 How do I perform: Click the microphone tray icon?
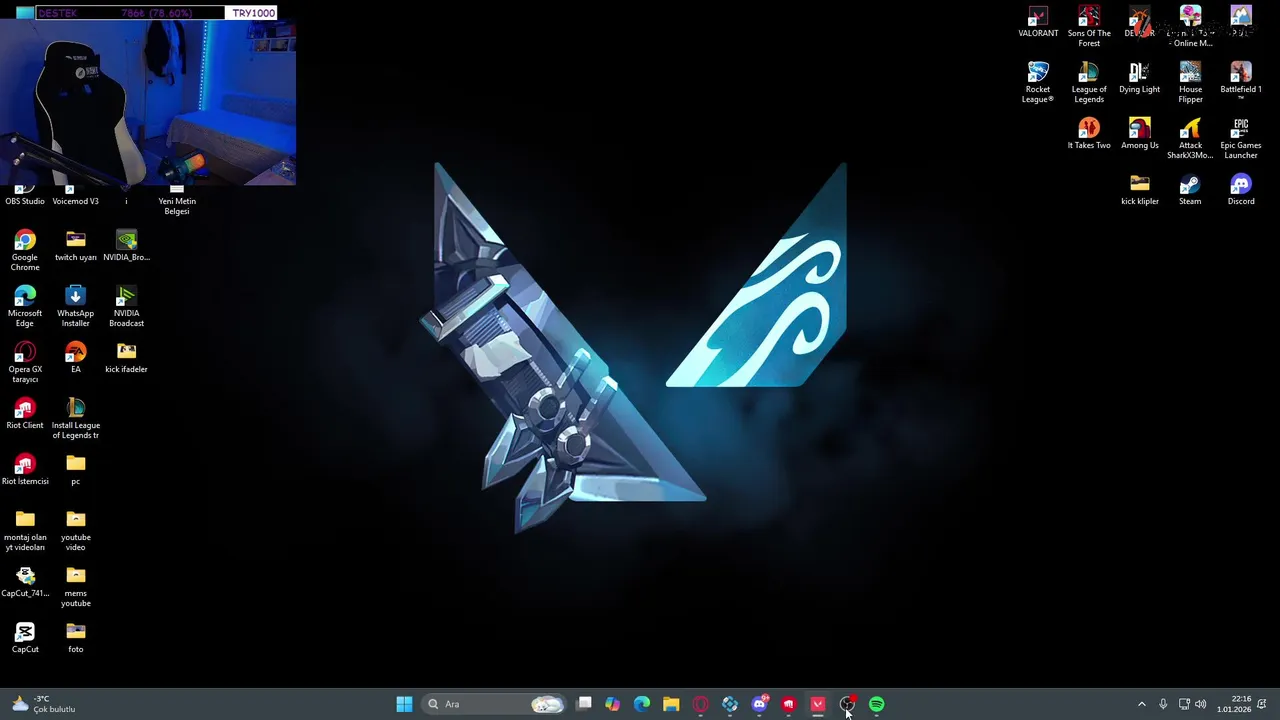tap(1163, 704)
